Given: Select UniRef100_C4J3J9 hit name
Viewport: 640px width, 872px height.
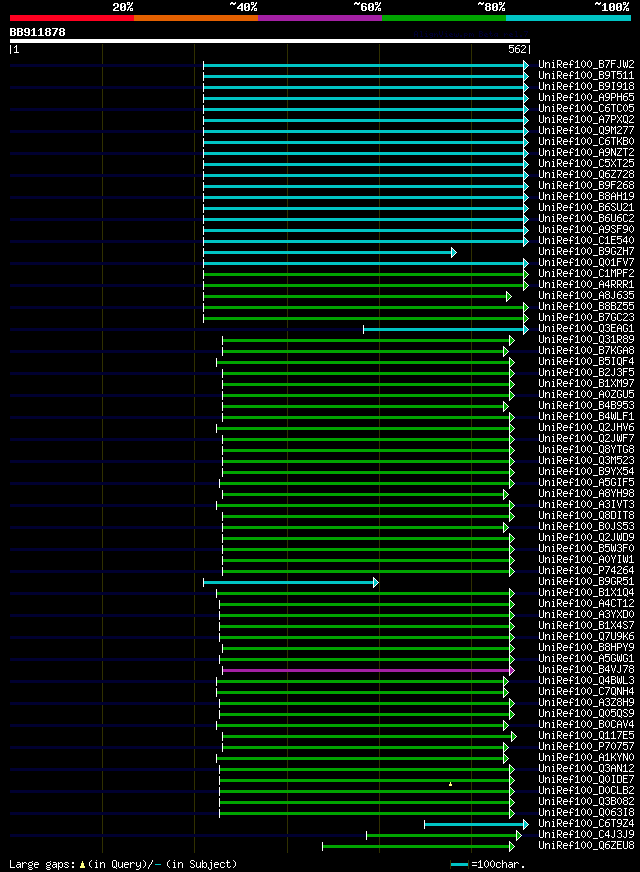Looking at the screenshot, I should (x=586, y=834).
